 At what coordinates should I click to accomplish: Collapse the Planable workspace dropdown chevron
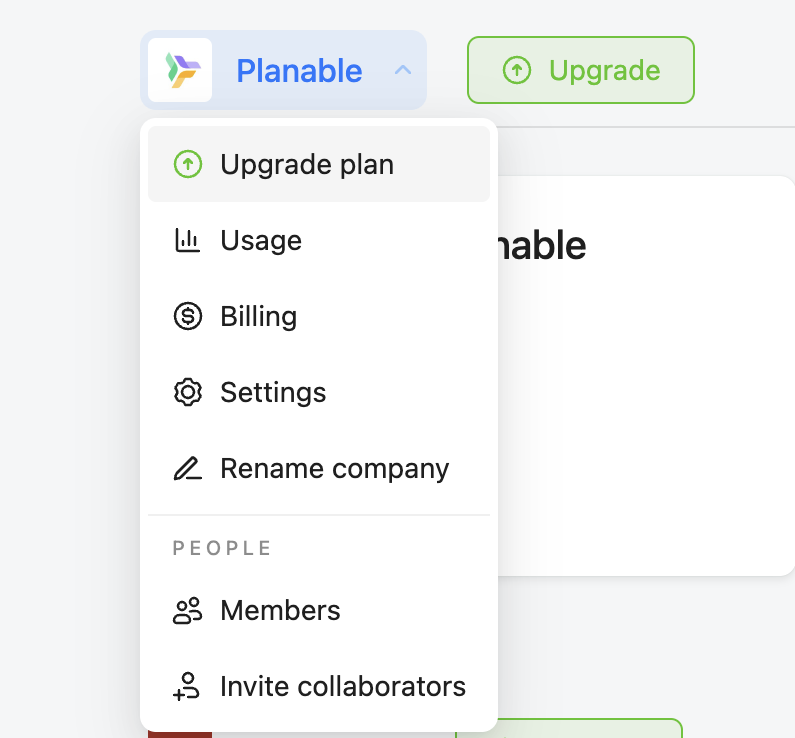point(403,70)
